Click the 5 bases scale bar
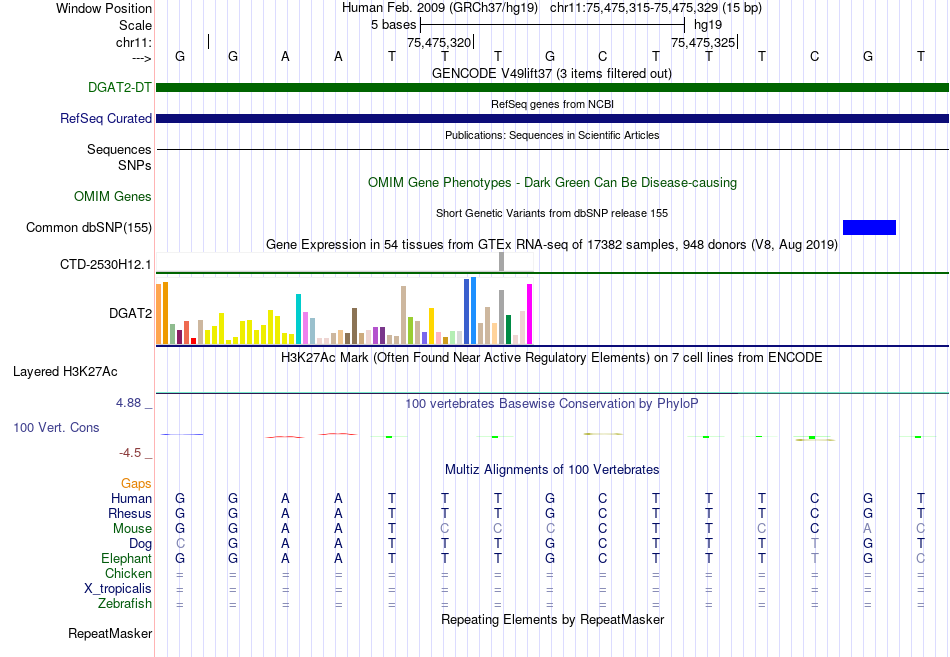Viewport: 950px width, 657px height. coord(553,25)
